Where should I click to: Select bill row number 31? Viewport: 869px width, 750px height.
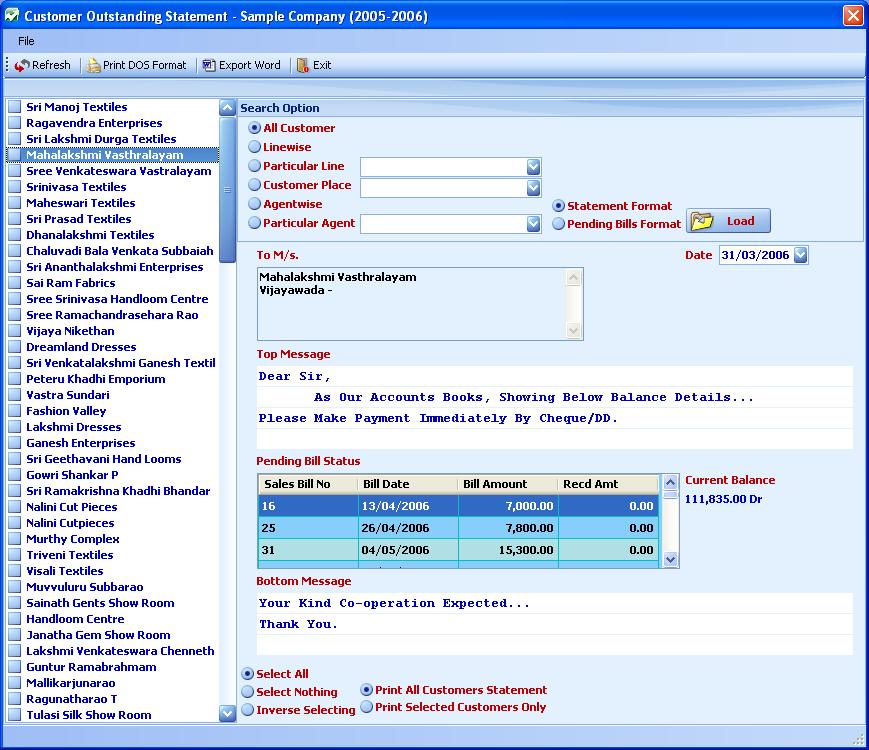458,550
